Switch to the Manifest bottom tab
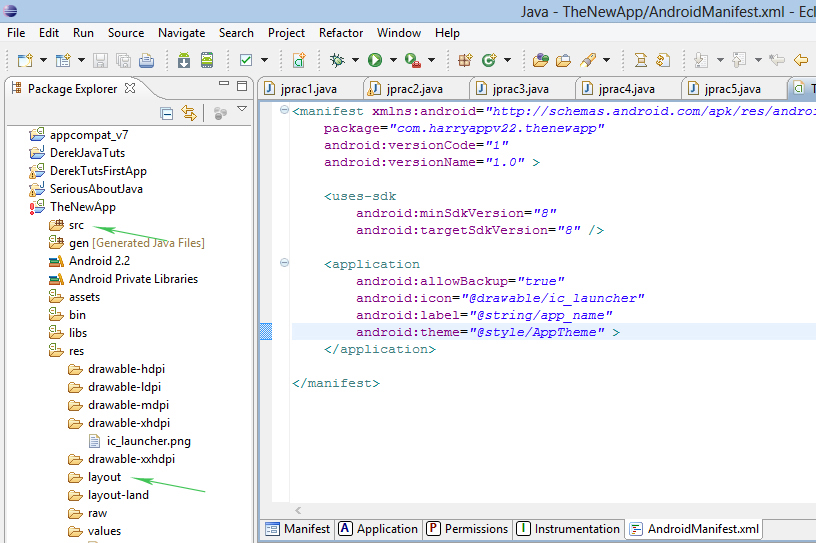Screen dimensions: 816x543 click(298, 529)
